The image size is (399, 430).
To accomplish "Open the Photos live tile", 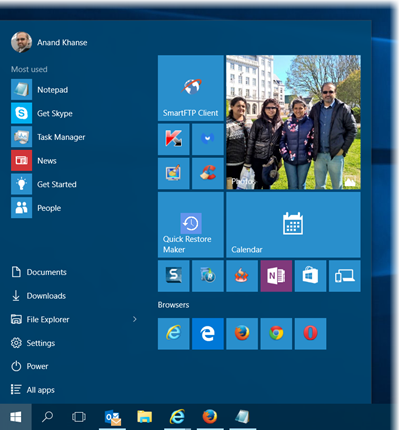I will coord(293,122).
